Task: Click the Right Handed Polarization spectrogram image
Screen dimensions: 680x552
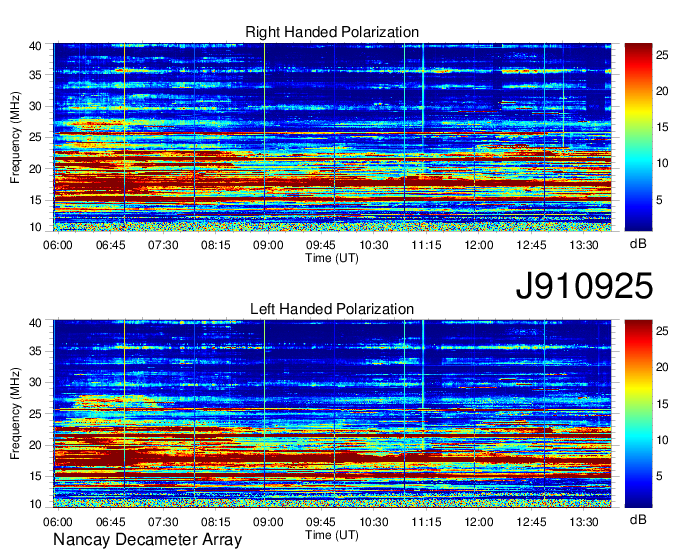Action: (x=332, y=137)
